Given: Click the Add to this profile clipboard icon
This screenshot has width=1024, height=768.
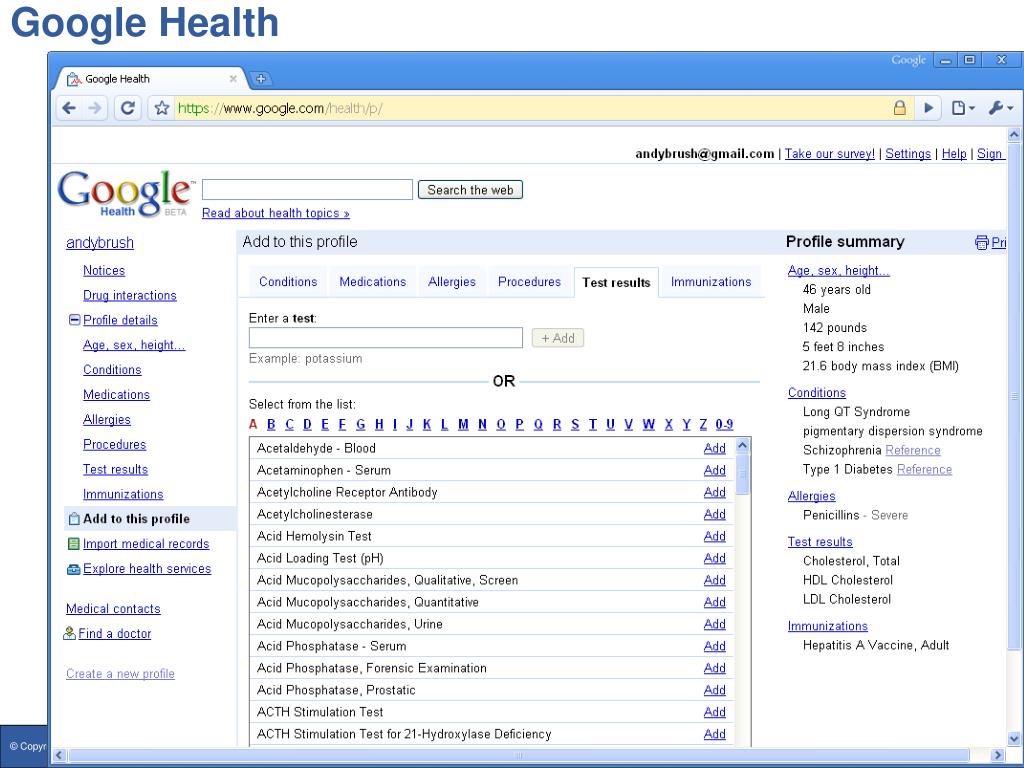Looking at the screenshot, I should [x=74, y=519].
